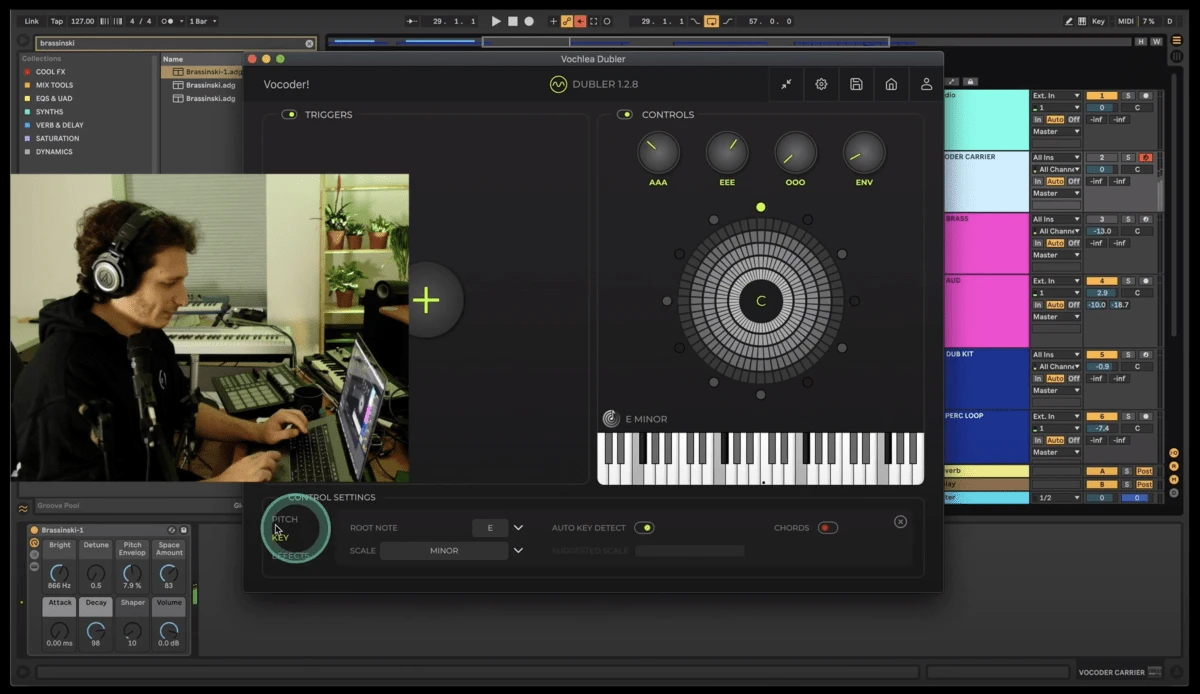Solo the BRASS track with its S button
This screenshot has height=694, width=1200.
tap(1128, 220)
